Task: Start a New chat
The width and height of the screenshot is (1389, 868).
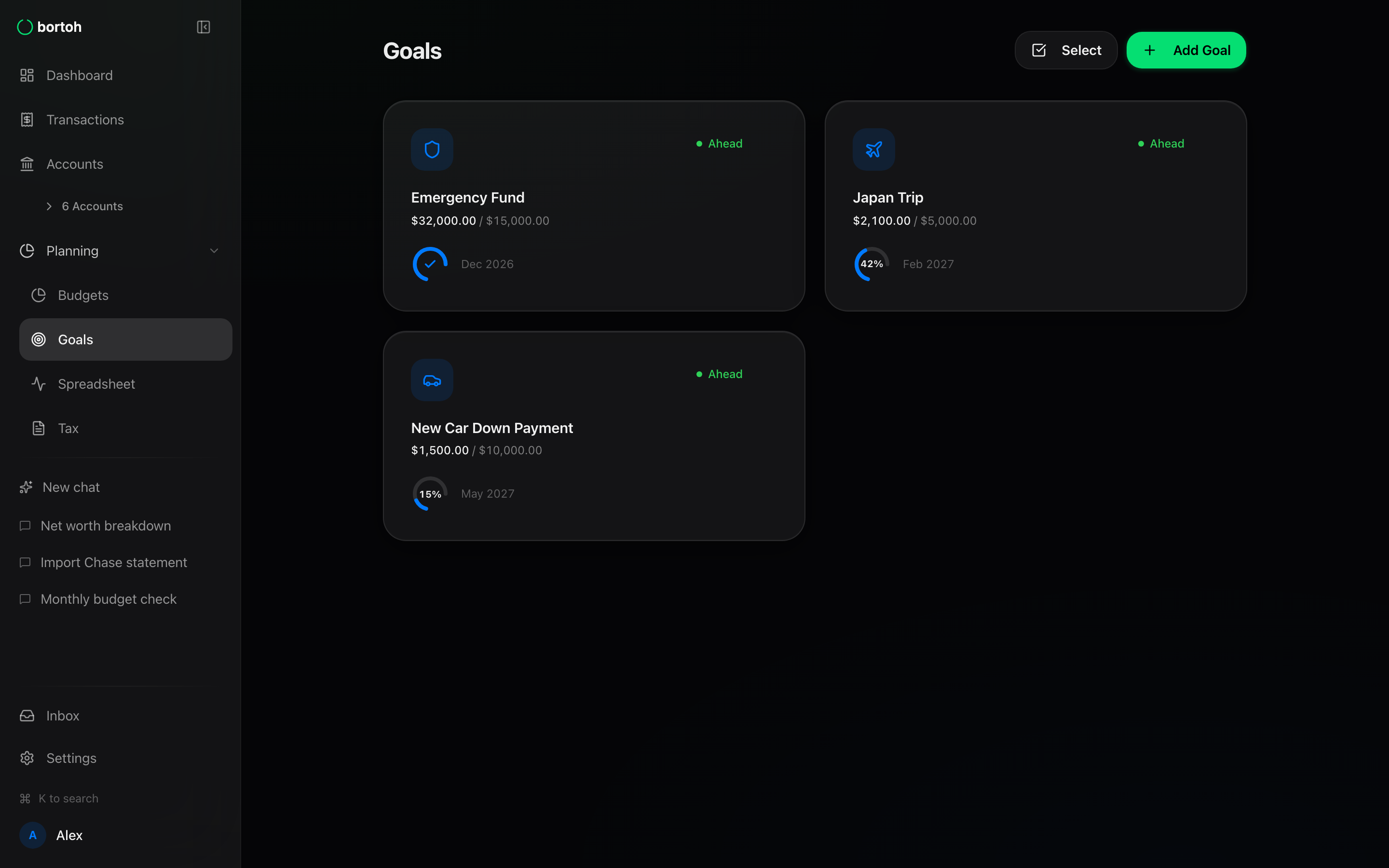Action: pyautogui.click(x=70, y=487)
